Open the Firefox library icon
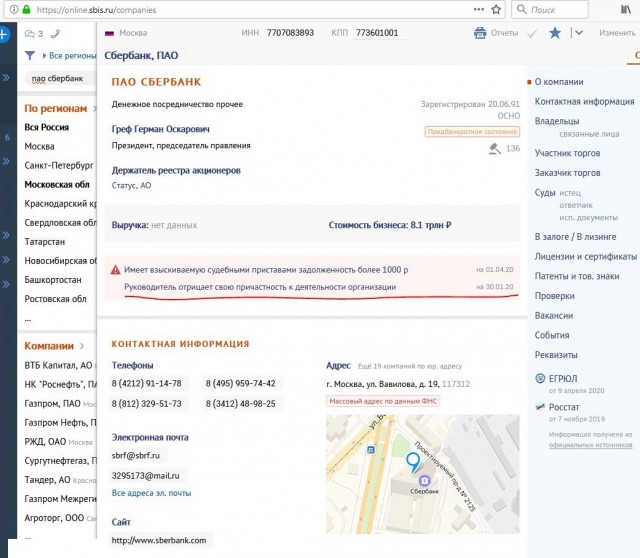Image resolution: width=640 pixels, height=558 pixels. coord(626,9)
